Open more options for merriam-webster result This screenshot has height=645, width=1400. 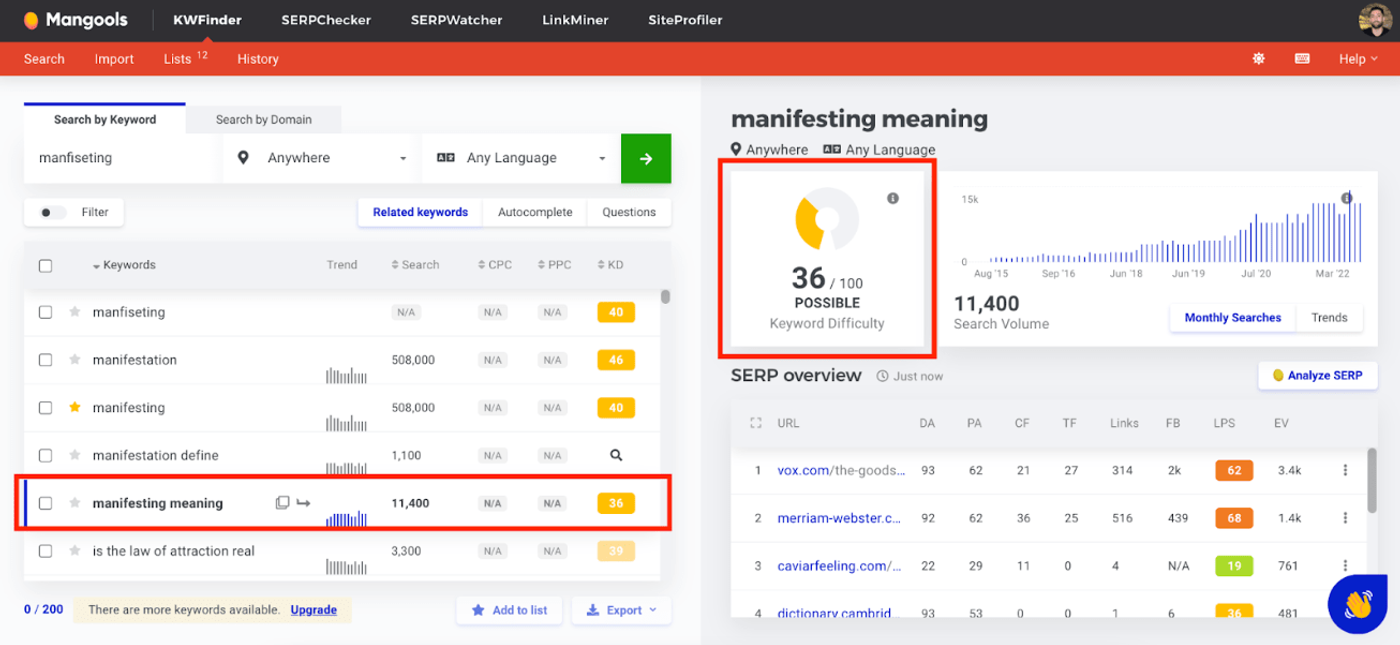tap(1345, 518)
